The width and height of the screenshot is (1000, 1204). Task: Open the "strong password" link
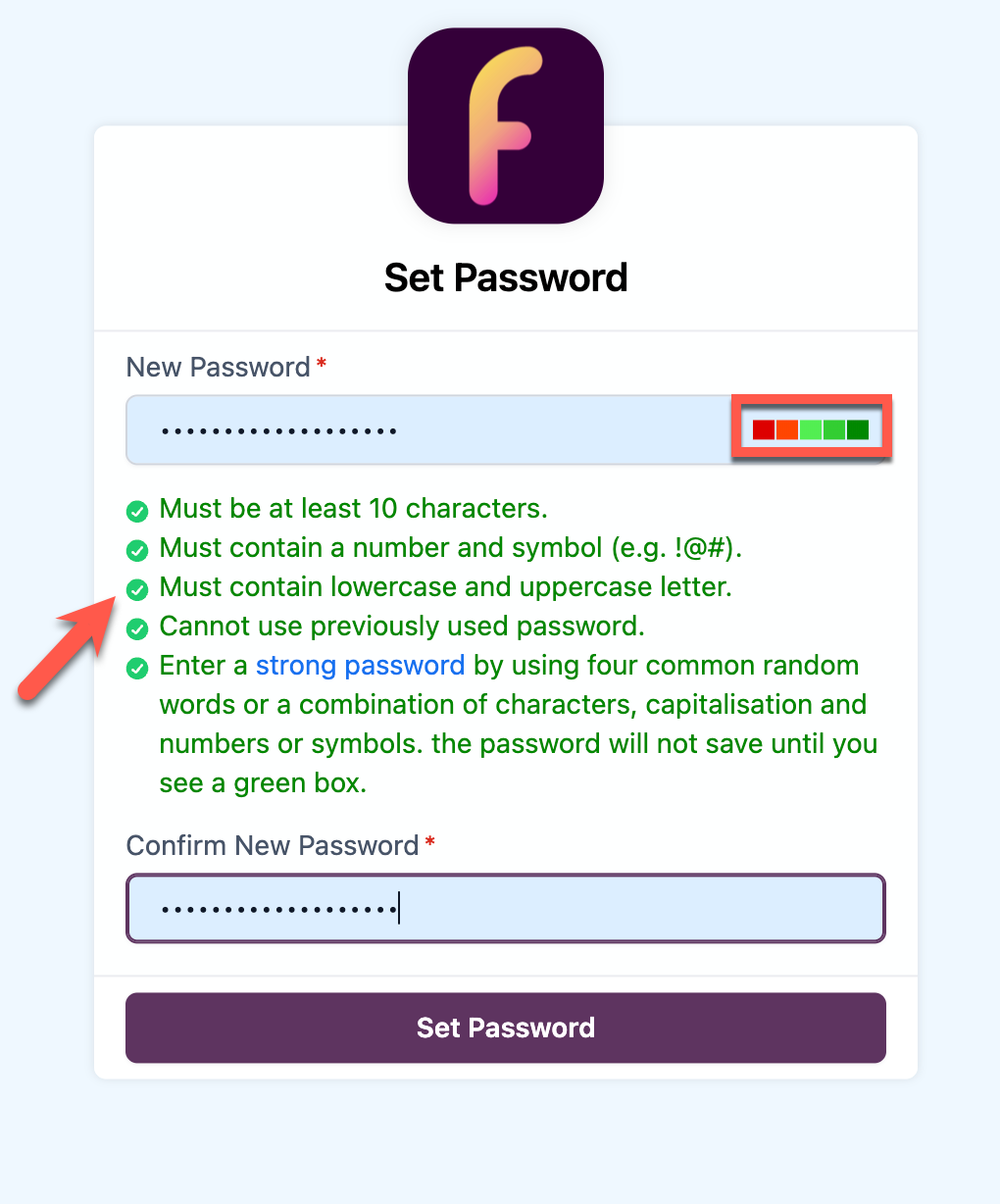[360, 666]
